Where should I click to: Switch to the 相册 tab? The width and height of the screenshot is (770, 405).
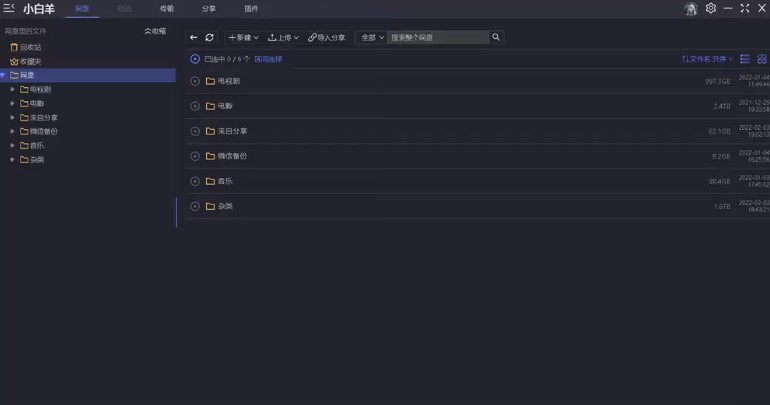point(124,9)
